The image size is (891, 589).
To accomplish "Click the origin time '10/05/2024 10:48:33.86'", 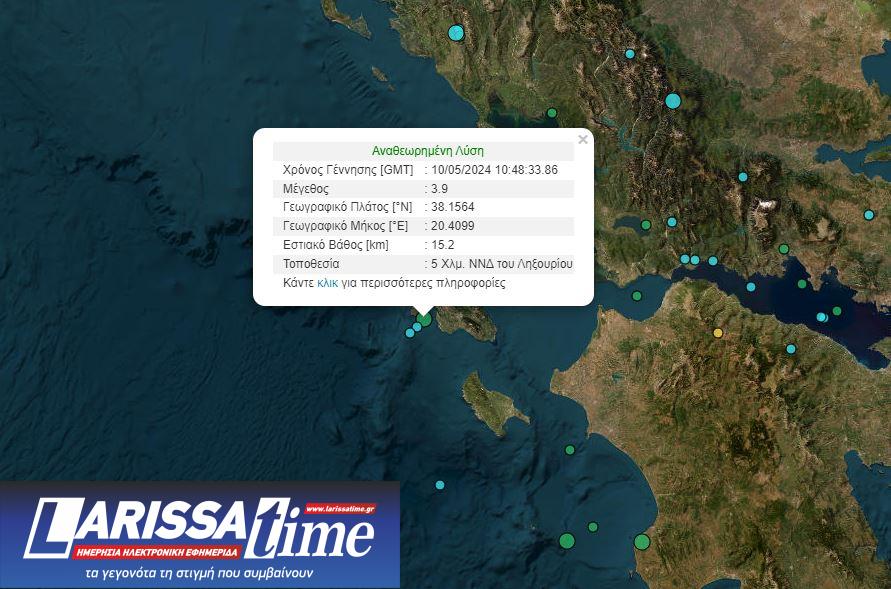I will coord(494,169).
